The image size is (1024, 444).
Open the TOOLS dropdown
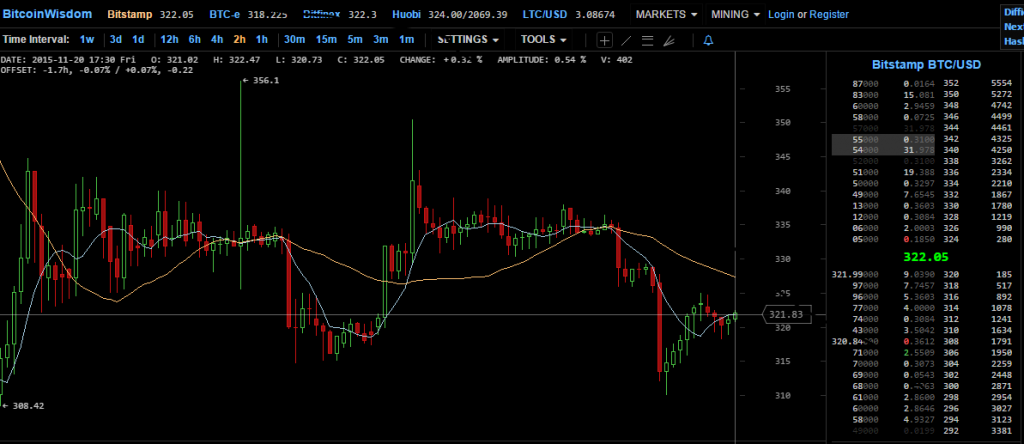[543, 40]
